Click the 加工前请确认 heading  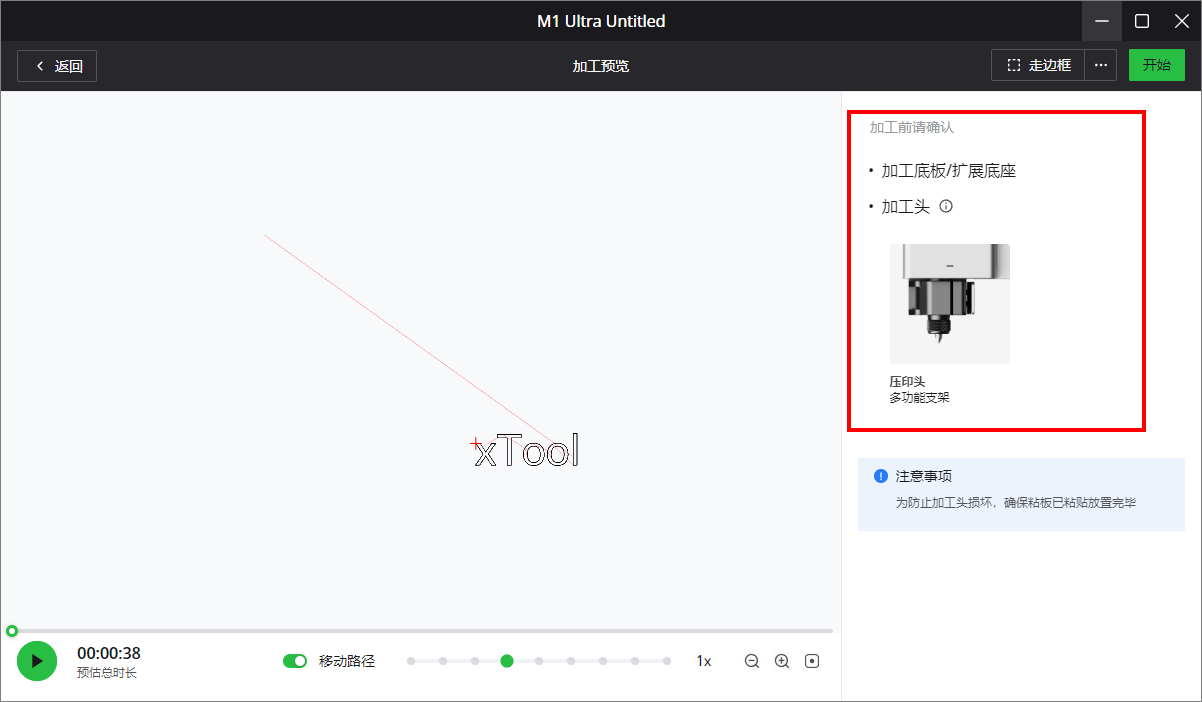912,128
